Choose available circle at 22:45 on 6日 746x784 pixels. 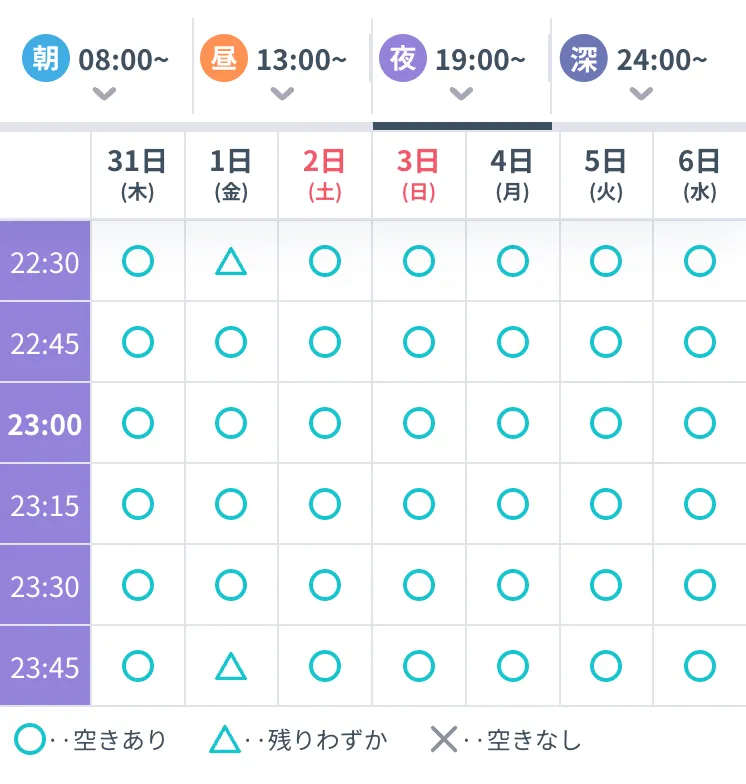pyautogui.click(x=700, y=342)
